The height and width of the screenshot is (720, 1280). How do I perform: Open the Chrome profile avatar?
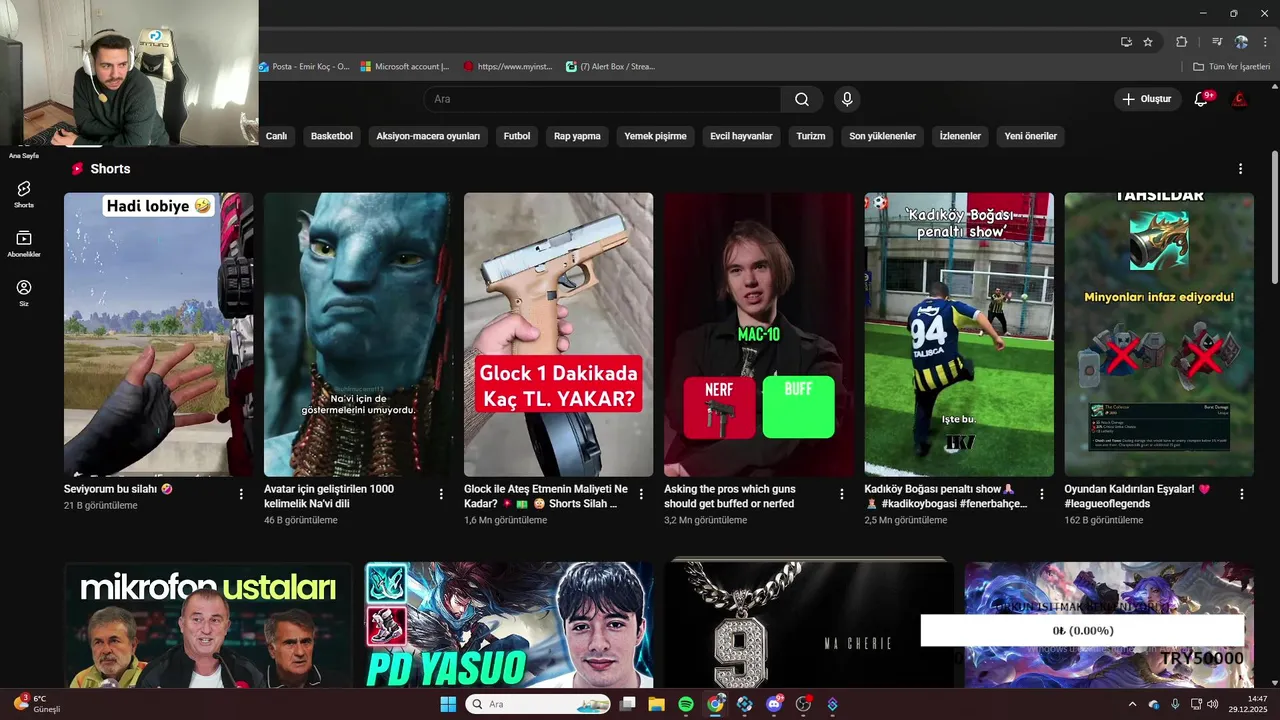tap(1241, 42)
